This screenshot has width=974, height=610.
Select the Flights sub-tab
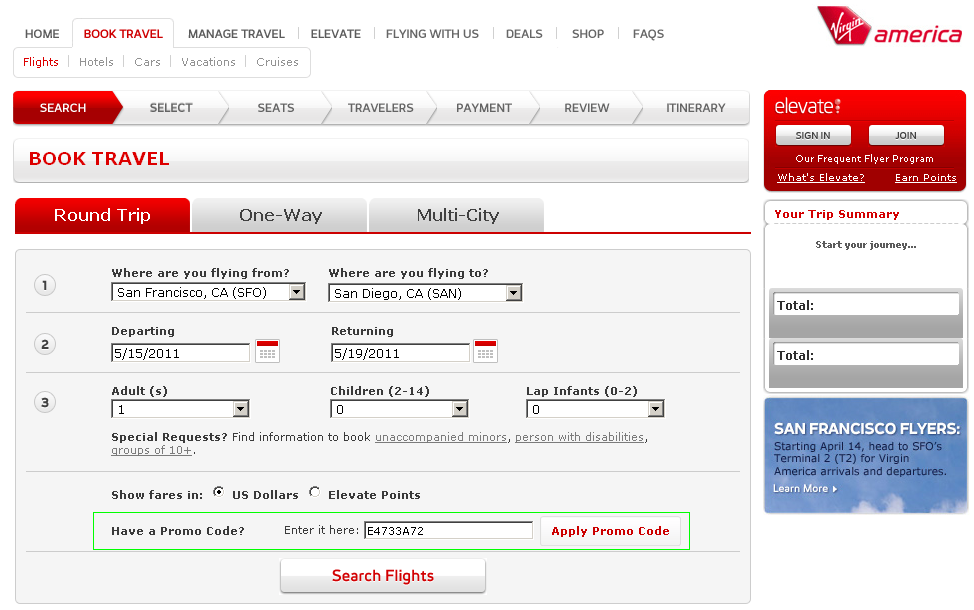[x=40, y=62]
